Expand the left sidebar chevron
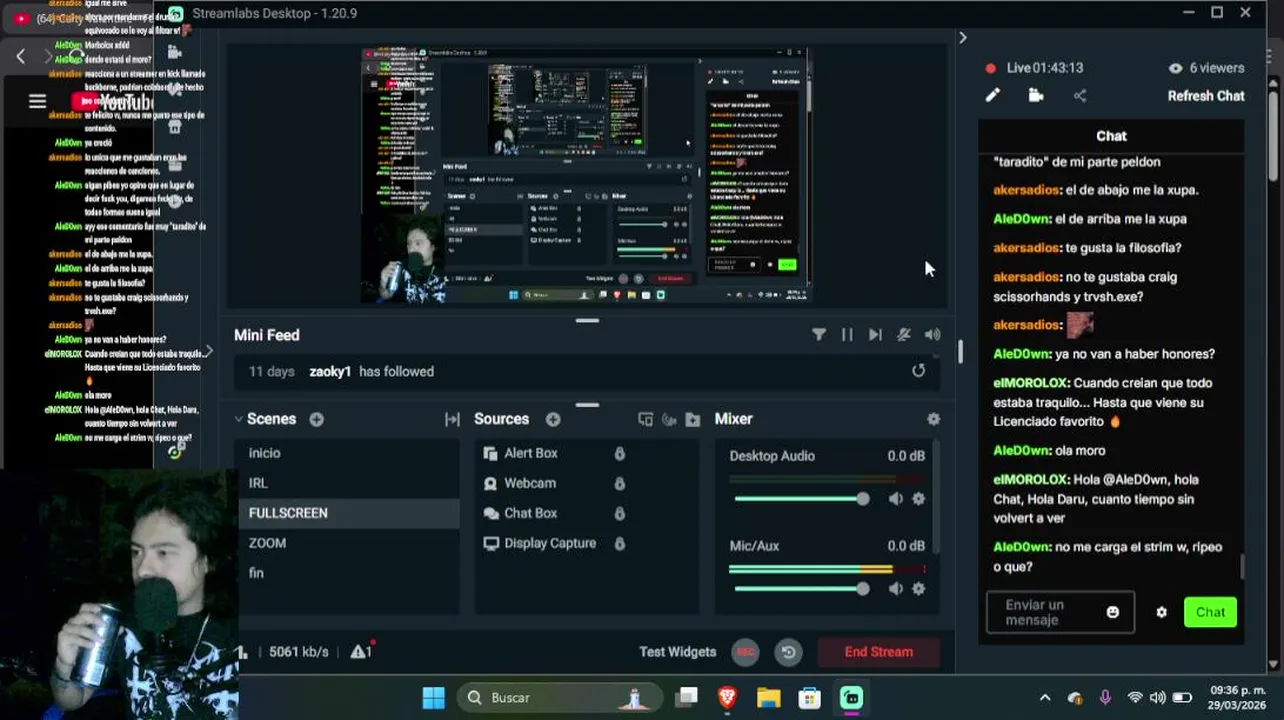1284x720 pixels. (208, 351)
